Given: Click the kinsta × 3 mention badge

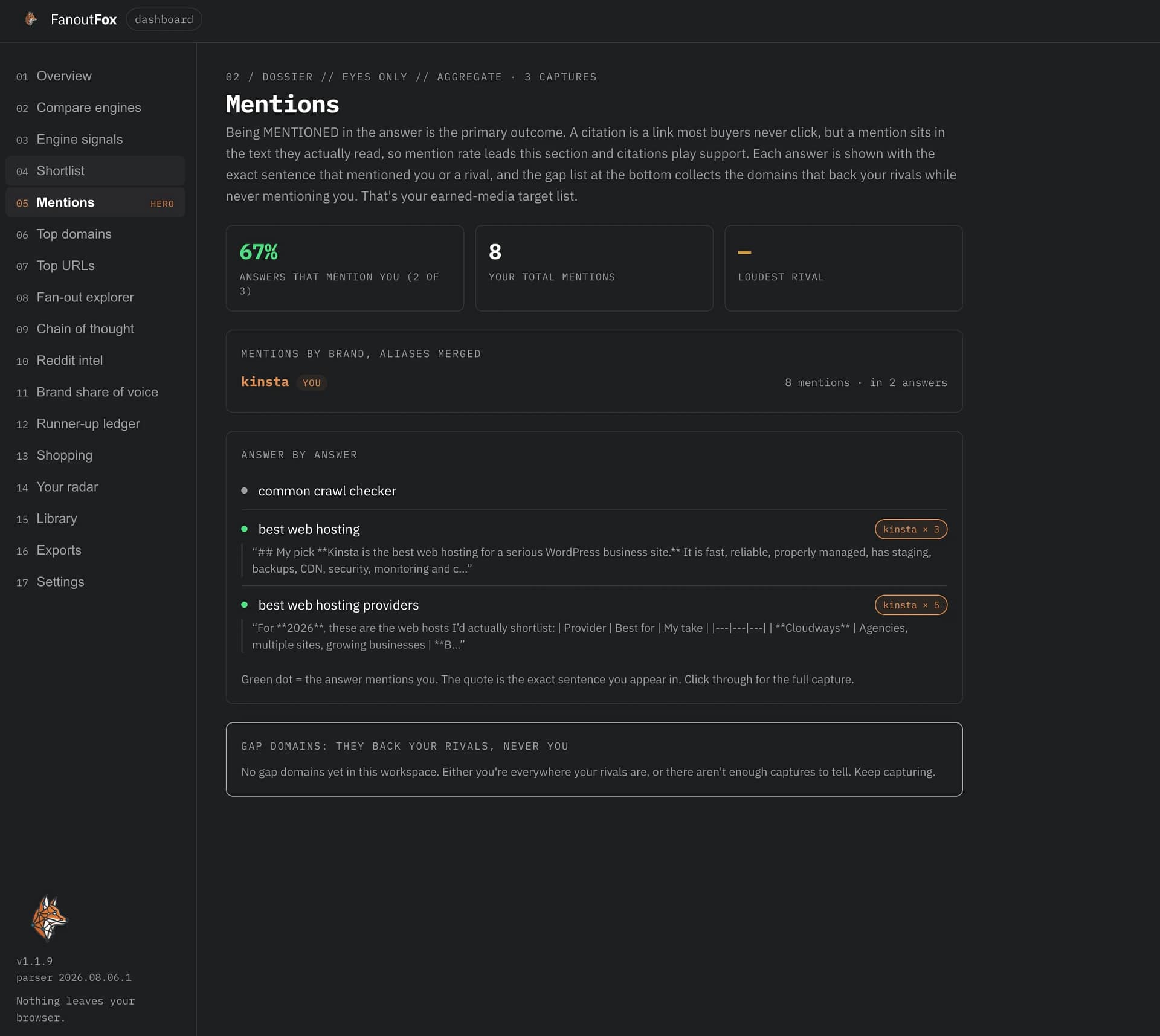Looking at the screenshot, I should coord(910,529).
